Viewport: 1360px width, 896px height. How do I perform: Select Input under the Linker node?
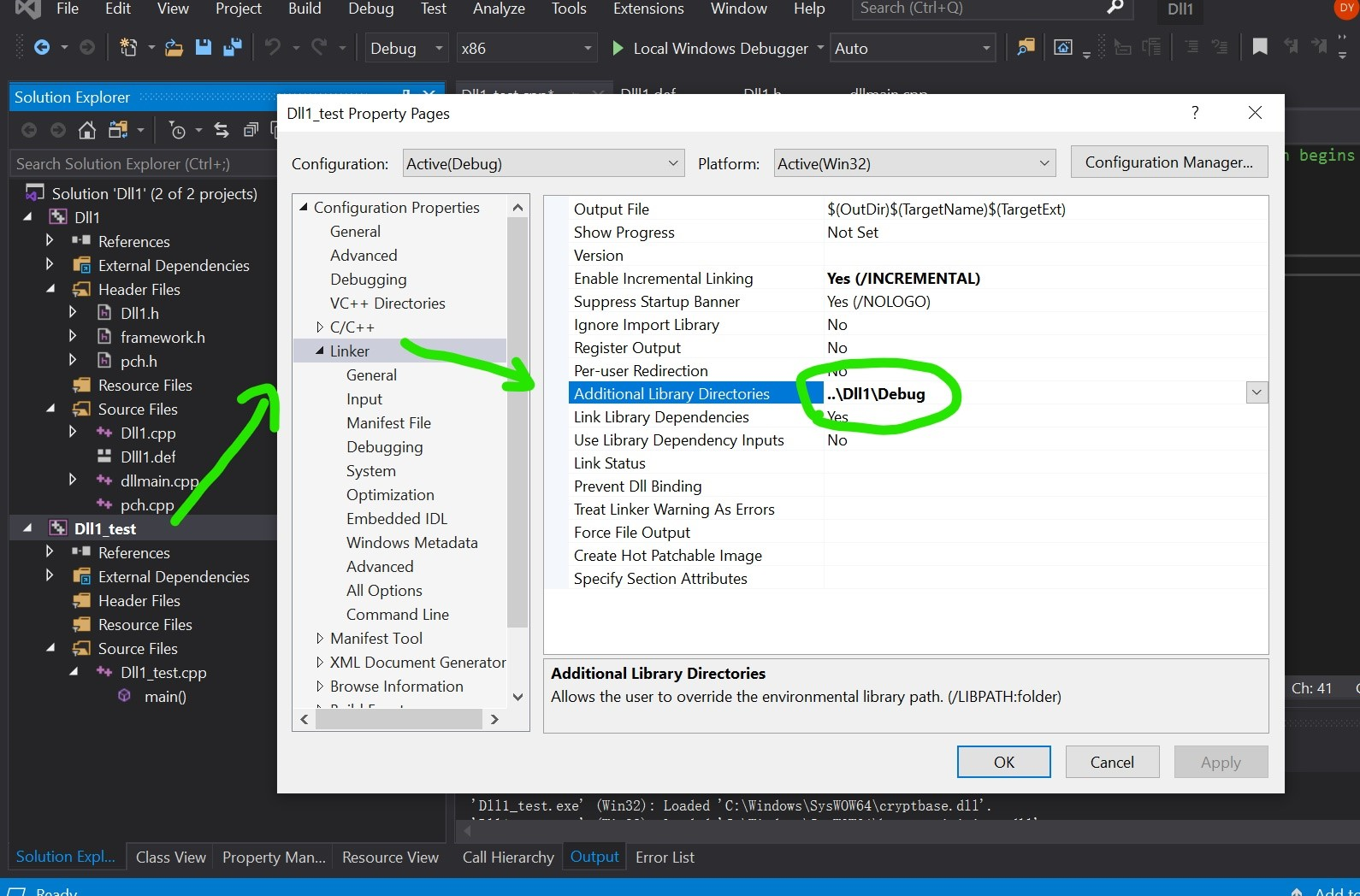click(364, 398)
